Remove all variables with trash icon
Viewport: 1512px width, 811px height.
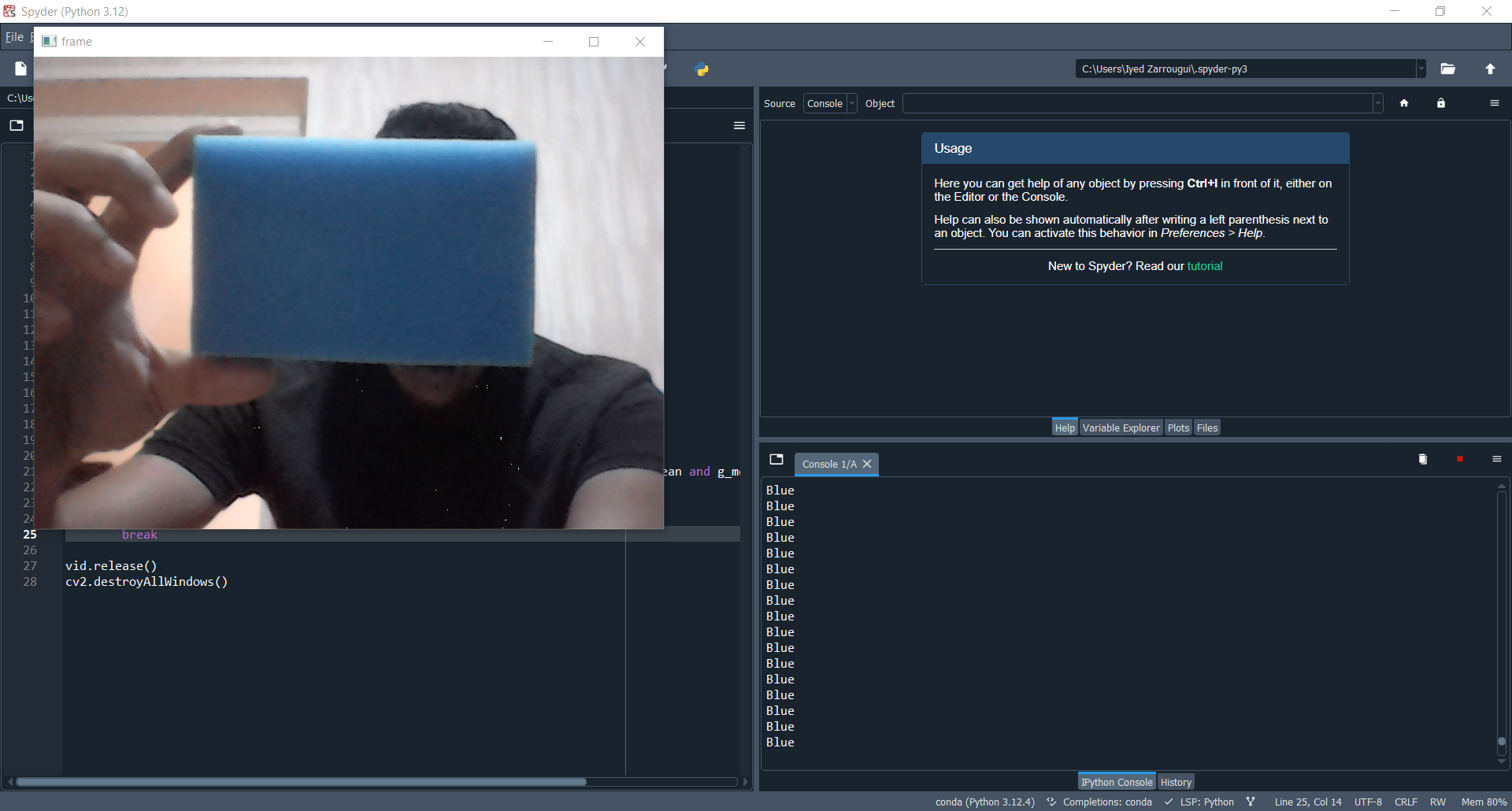(x=1421, y=459)
